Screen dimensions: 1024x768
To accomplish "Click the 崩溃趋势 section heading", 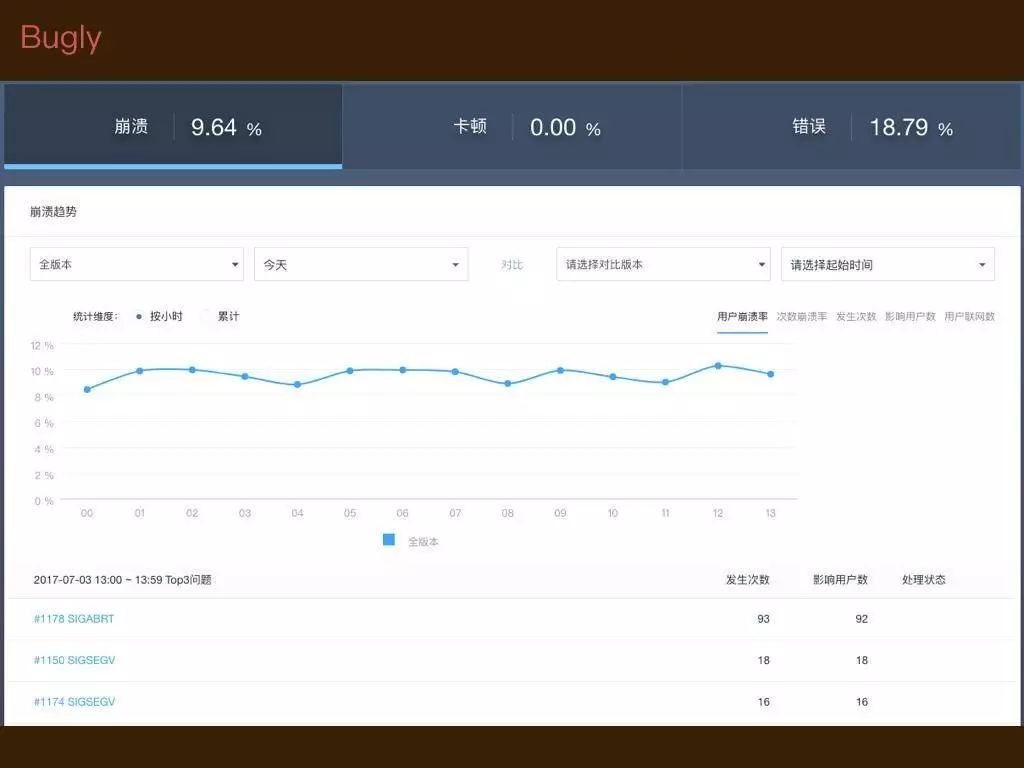I will coord(54,212).
